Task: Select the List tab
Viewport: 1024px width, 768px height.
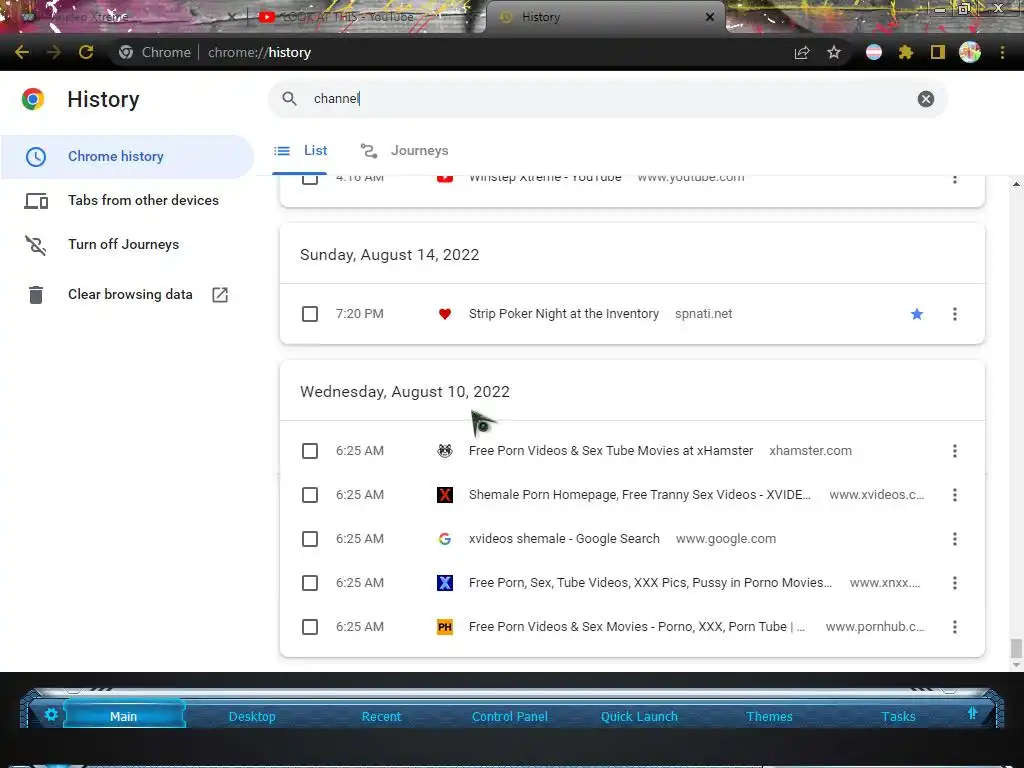Action: 301,151
